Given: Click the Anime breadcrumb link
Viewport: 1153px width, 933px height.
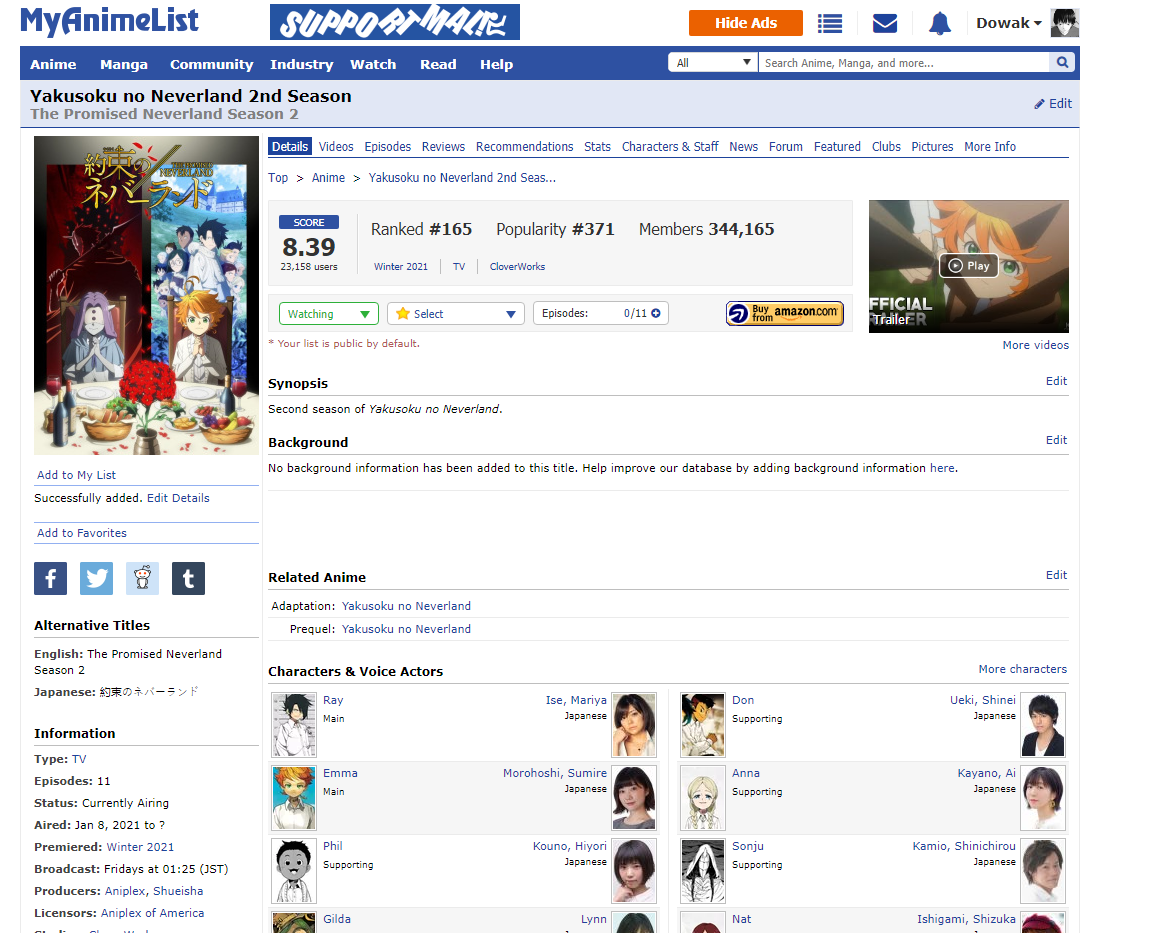Looking at the screenshot, I should pos(328,177).
